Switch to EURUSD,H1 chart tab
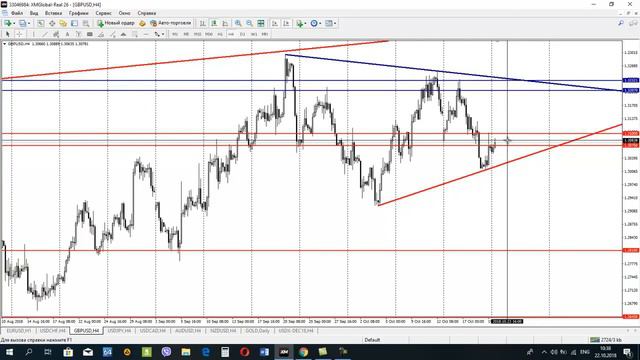 tap(19, 331)
